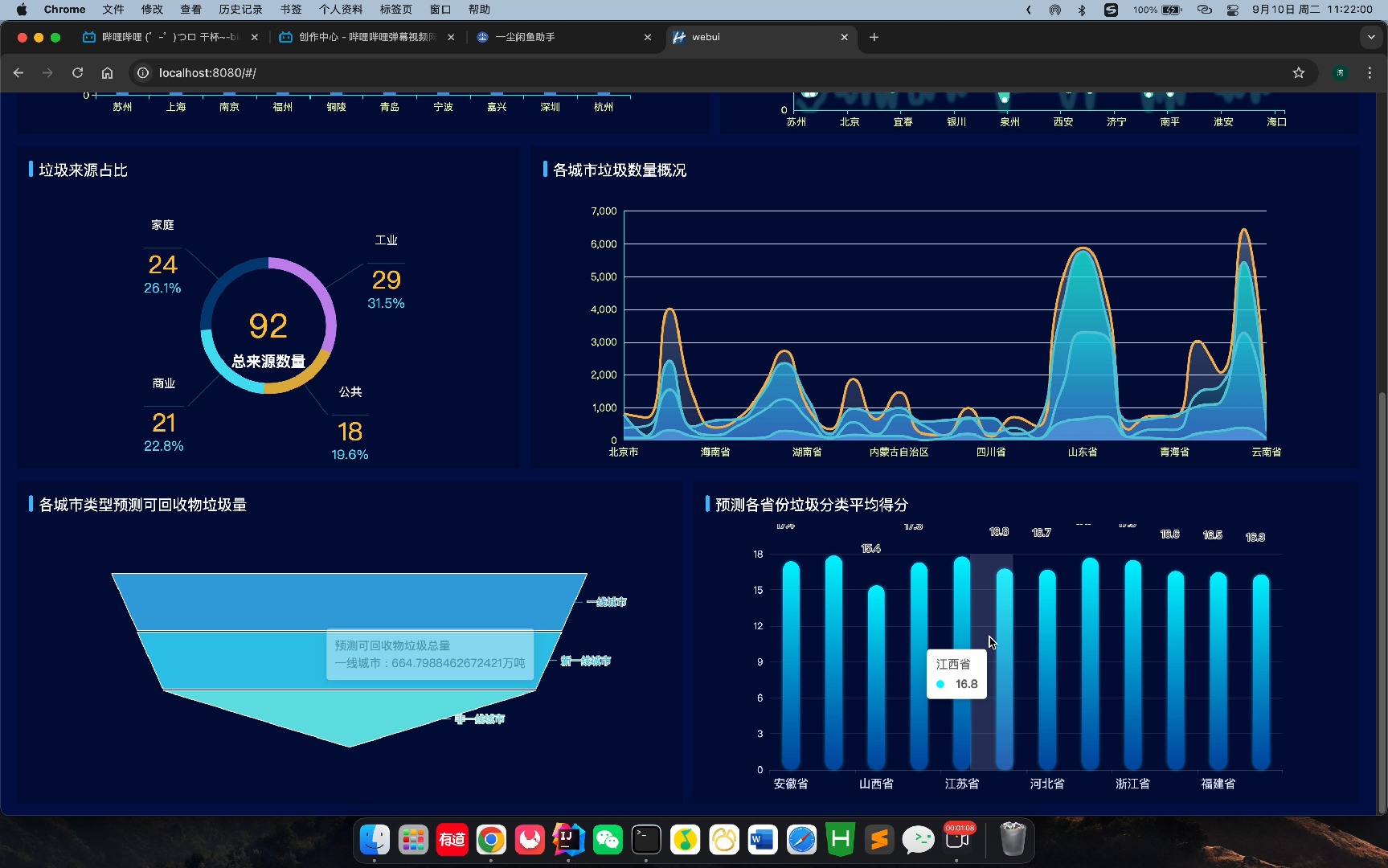1388x868 pixels.
Task: Reload the localhost page
Action: tap(77, 72)
